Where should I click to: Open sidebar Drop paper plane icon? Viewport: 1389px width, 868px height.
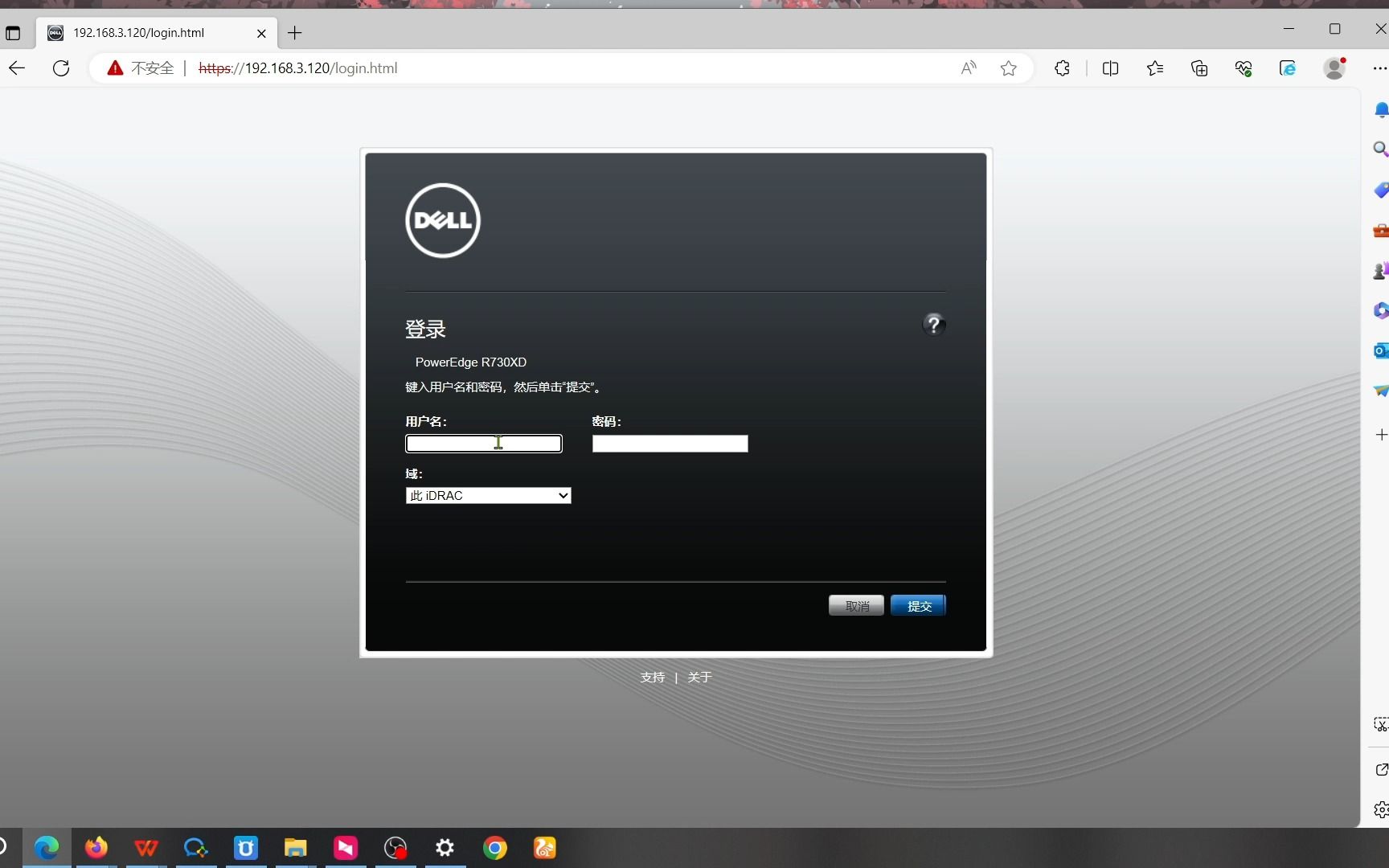point(1380,391)
